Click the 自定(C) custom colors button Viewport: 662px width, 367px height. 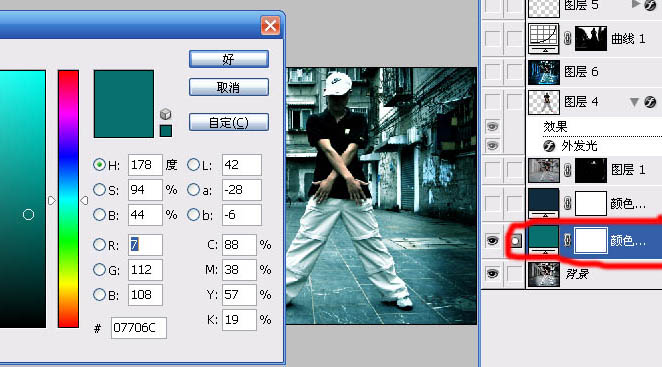pyautogui.click(x=229, y=122)
